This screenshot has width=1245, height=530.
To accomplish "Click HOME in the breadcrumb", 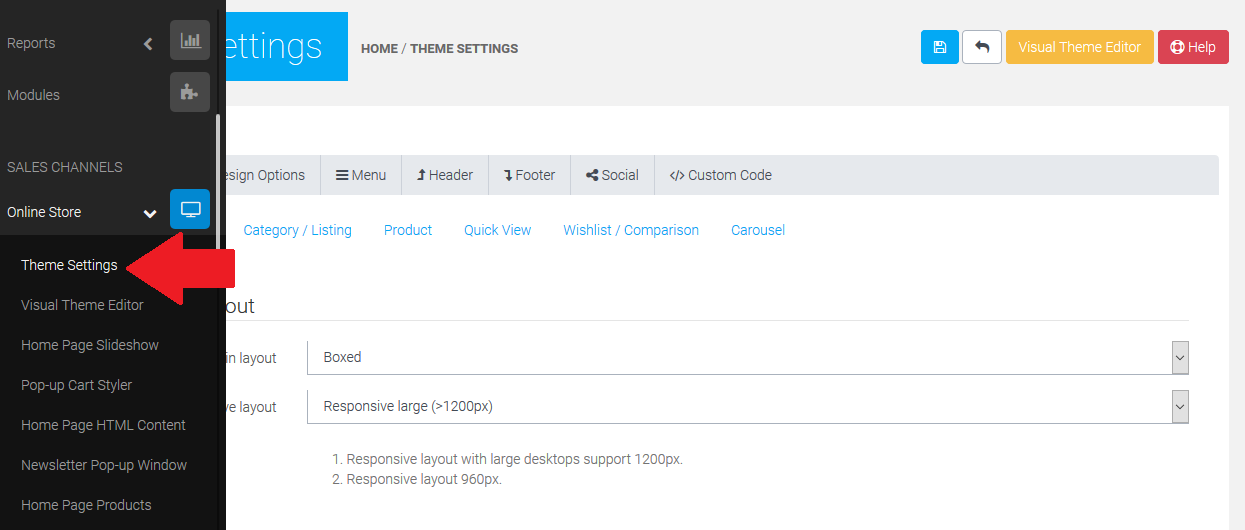I will (379, 48).
